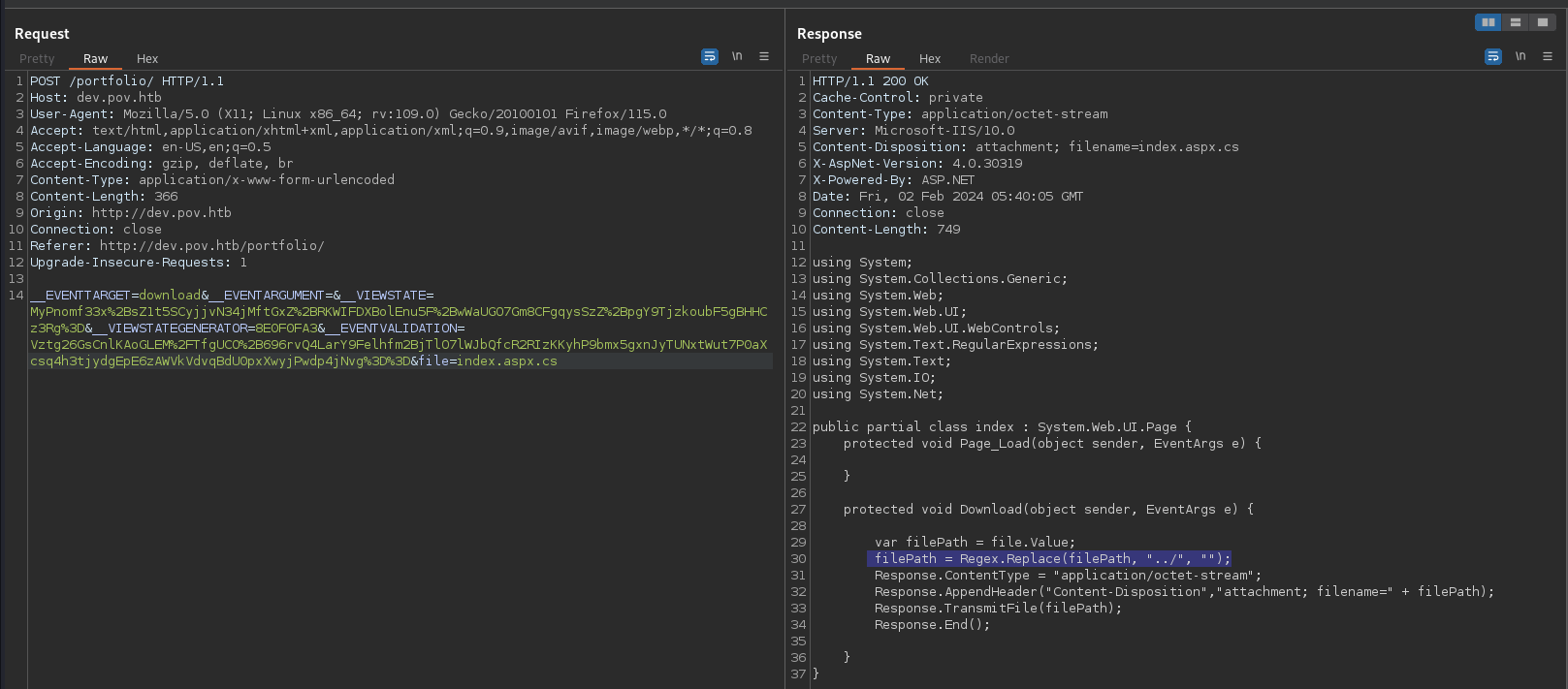Click the 'protected void Page_Load' method line
The height and width of the screenshot is (689, 1568).
tap(1053, 444)
